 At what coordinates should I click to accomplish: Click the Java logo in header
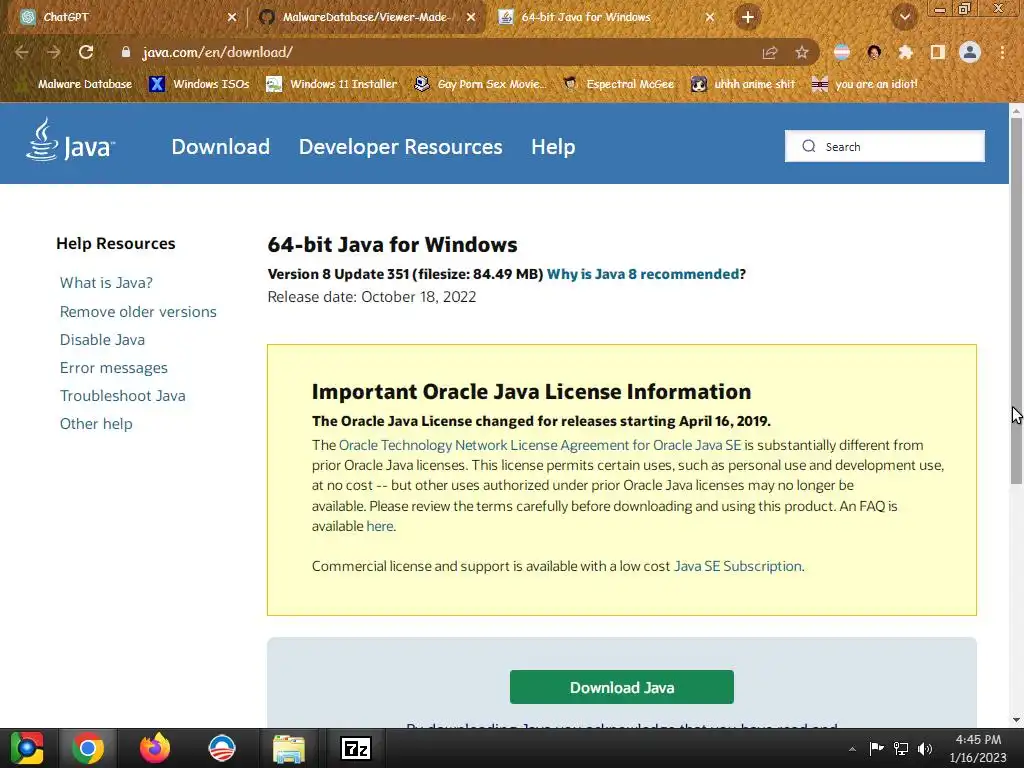(70, 140)
